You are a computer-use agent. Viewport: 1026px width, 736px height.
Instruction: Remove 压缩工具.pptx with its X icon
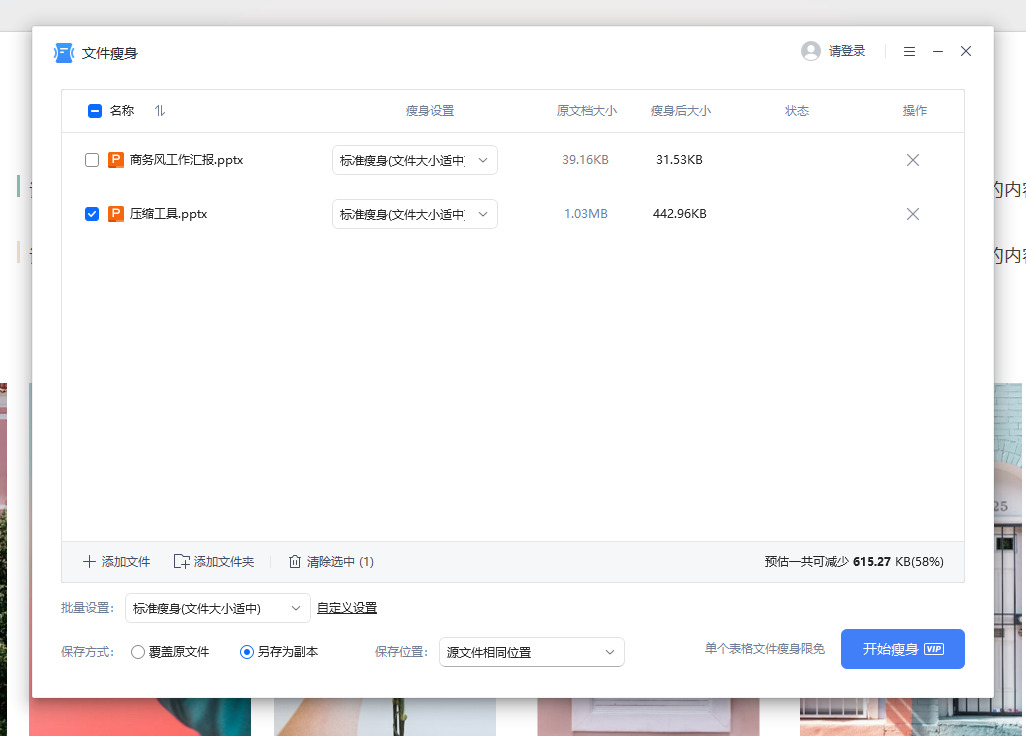click(x=913, y=214)
